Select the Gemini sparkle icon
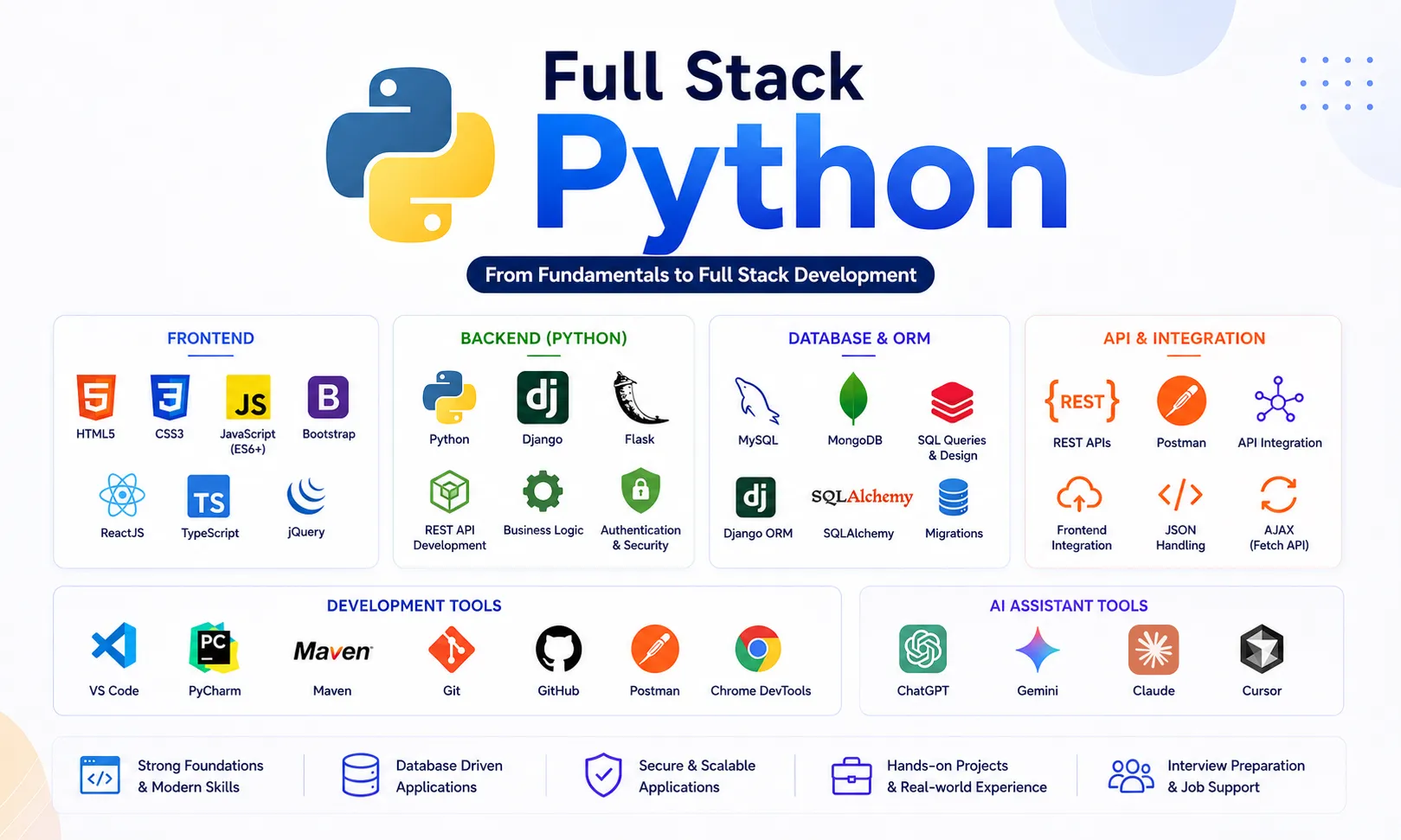Image resolution: width=1401 pixels, height=840 pixels. [1038, 650]
